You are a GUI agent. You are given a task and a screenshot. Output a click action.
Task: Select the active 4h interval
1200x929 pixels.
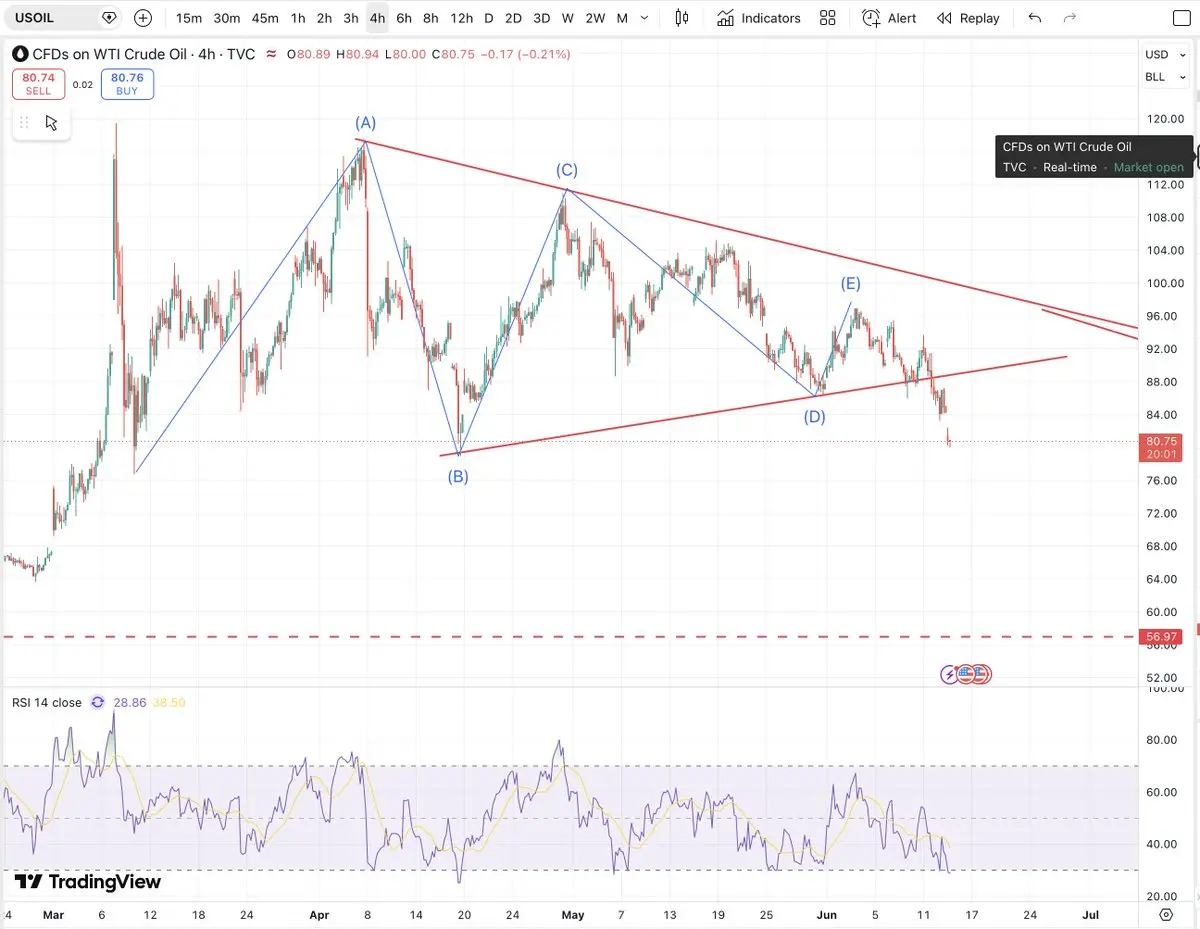(377, 18)
